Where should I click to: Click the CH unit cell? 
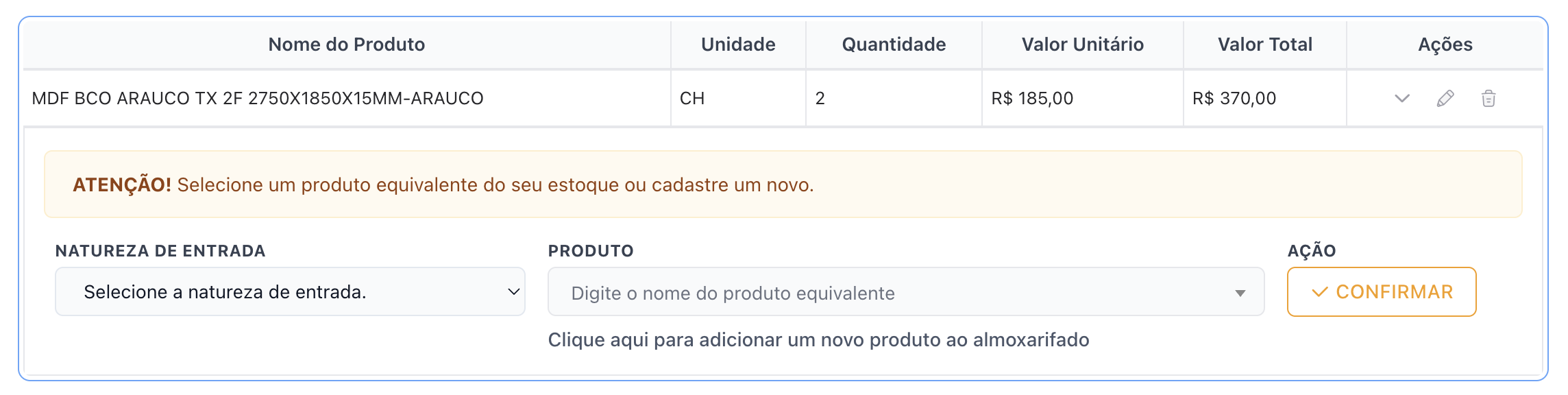tap(692, 99)
